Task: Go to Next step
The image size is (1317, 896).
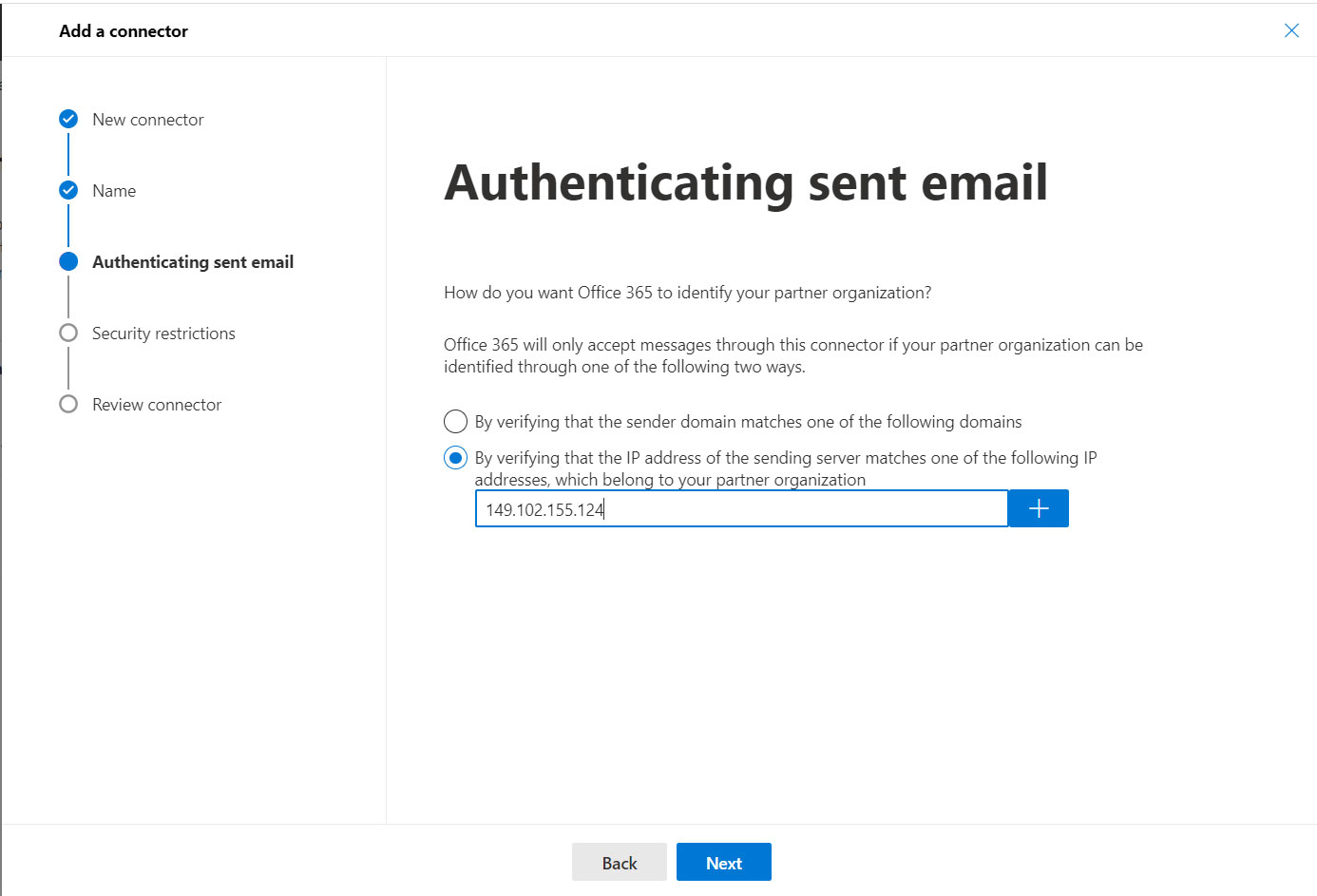Action: coord(724,862)
